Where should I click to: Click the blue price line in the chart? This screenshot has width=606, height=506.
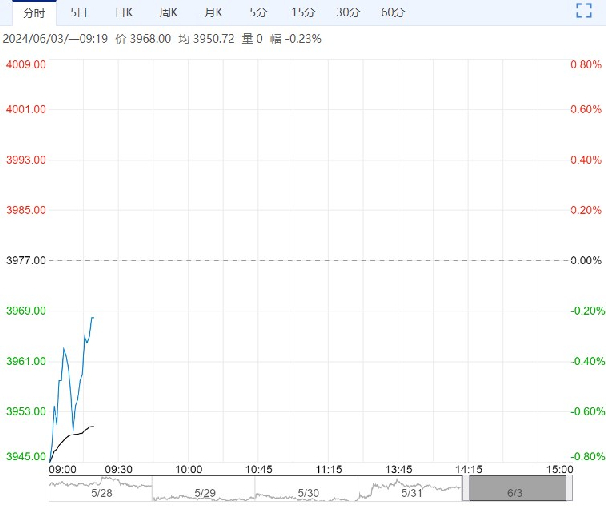click(x=65, y=352)
